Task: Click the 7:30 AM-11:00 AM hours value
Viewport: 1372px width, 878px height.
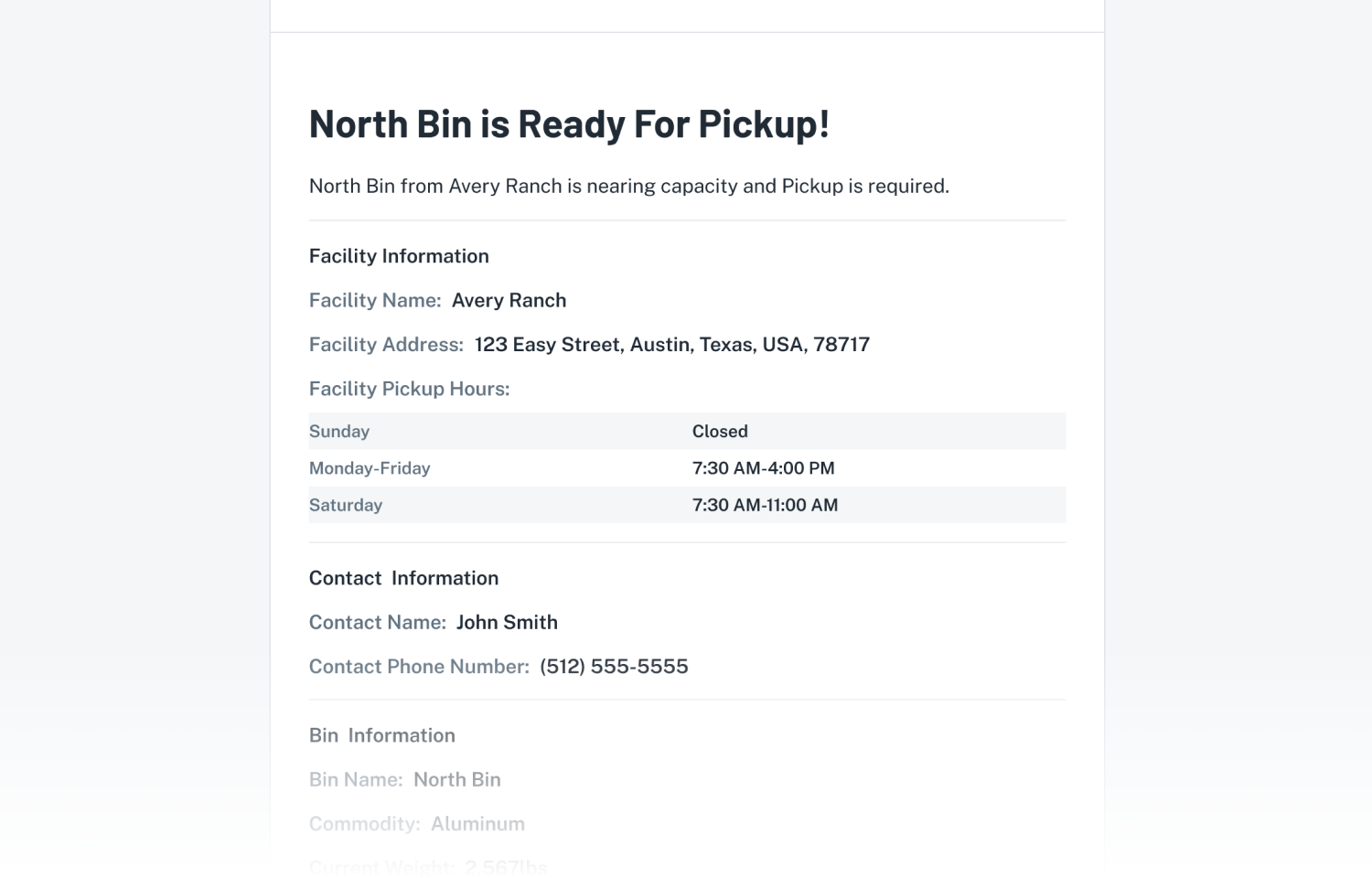Action: point(765,505)
